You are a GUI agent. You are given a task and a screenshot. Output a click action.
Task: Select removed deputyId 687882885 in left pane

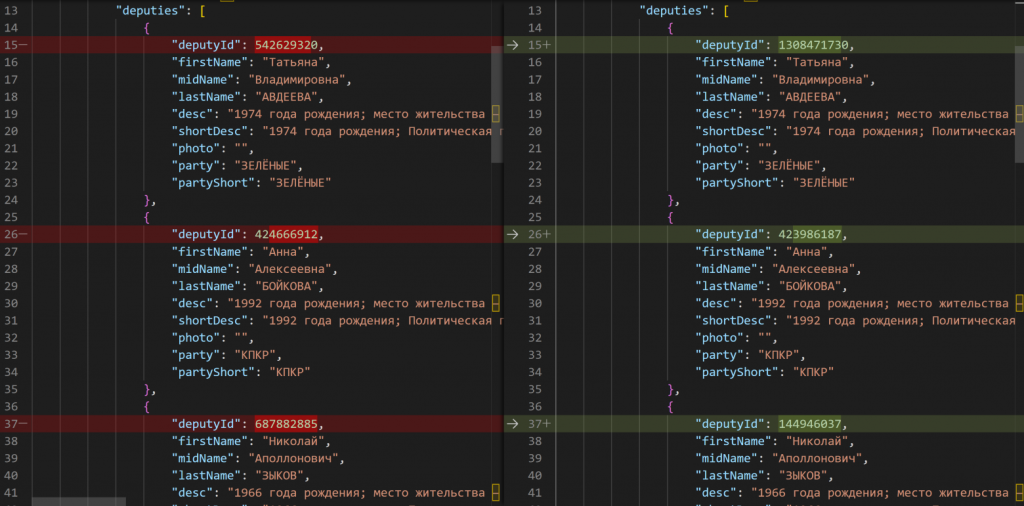[286, 424]
